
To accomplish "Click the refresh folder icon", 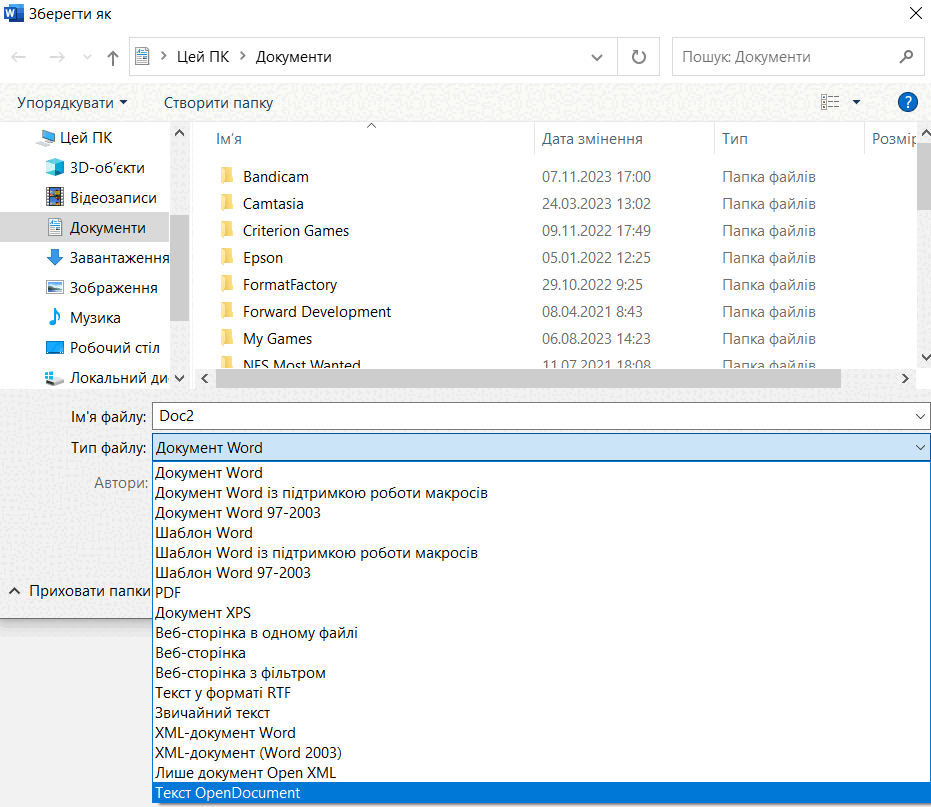I will [638, 57].
